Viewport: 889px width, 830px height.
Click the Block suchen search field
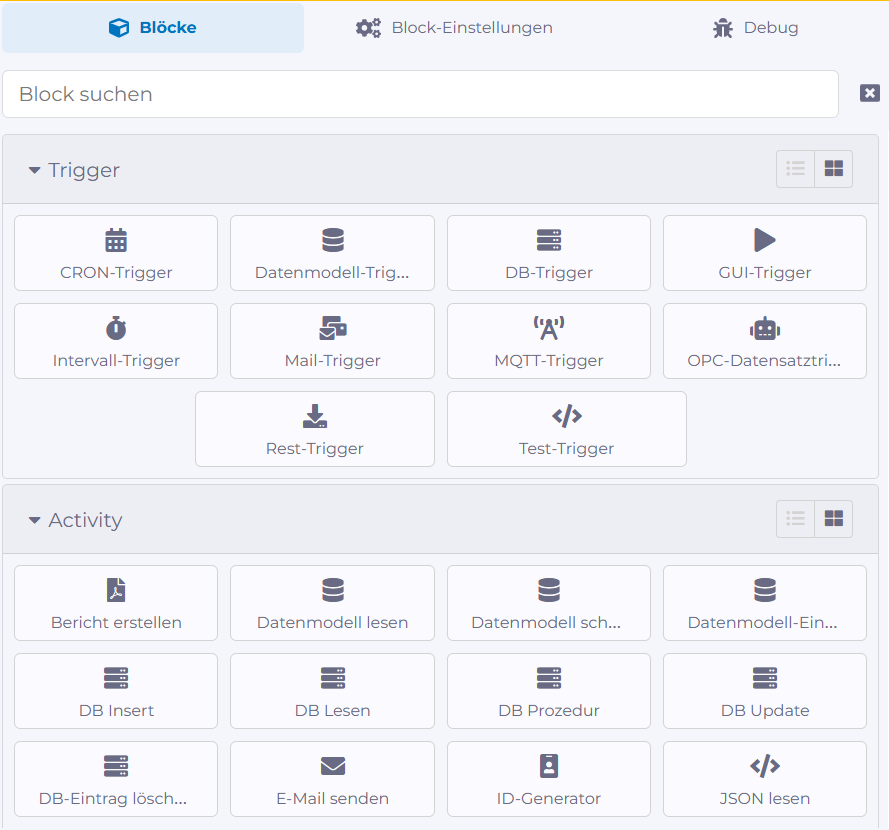[420, 94]
